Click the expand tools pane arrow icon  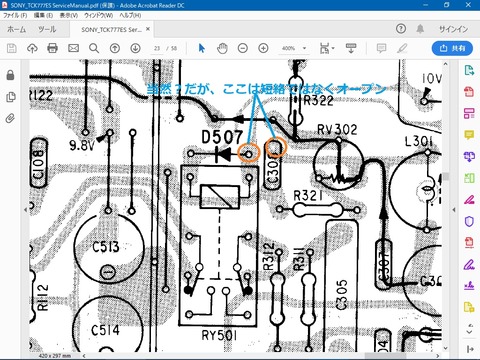(x=470, y=349)
